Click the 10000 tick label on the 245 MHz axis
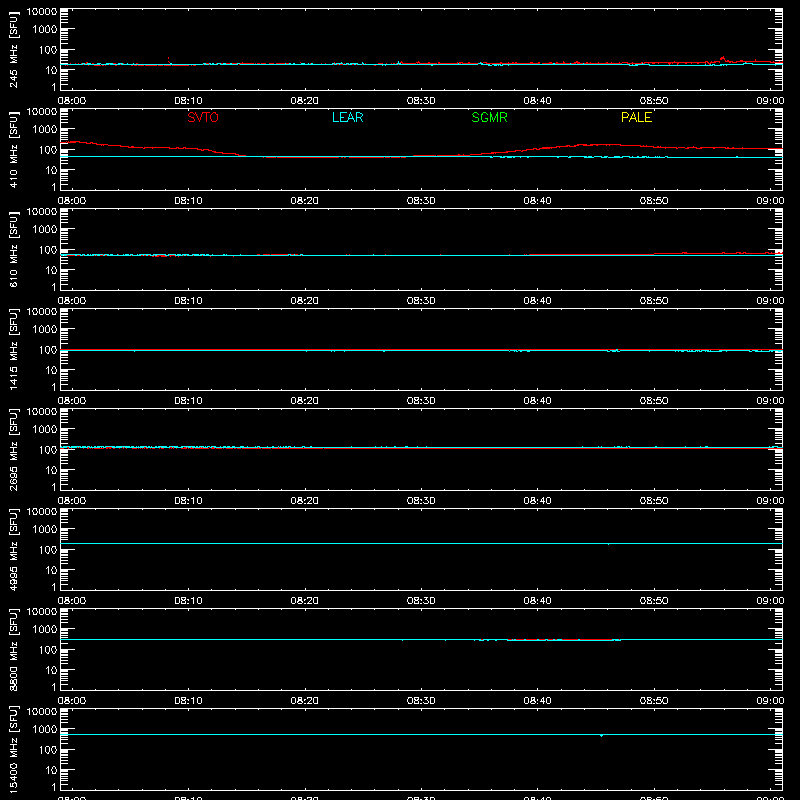 [42, 12]
